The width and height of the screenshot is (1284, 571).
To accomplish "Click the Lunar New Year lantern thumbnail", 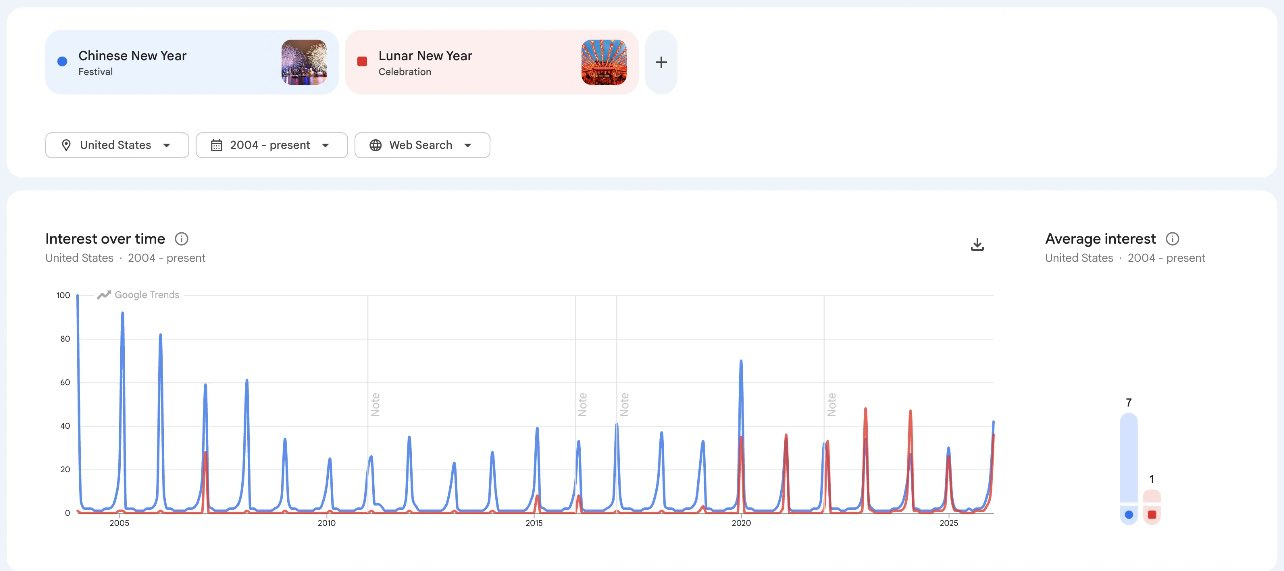I will click(604, 62).
